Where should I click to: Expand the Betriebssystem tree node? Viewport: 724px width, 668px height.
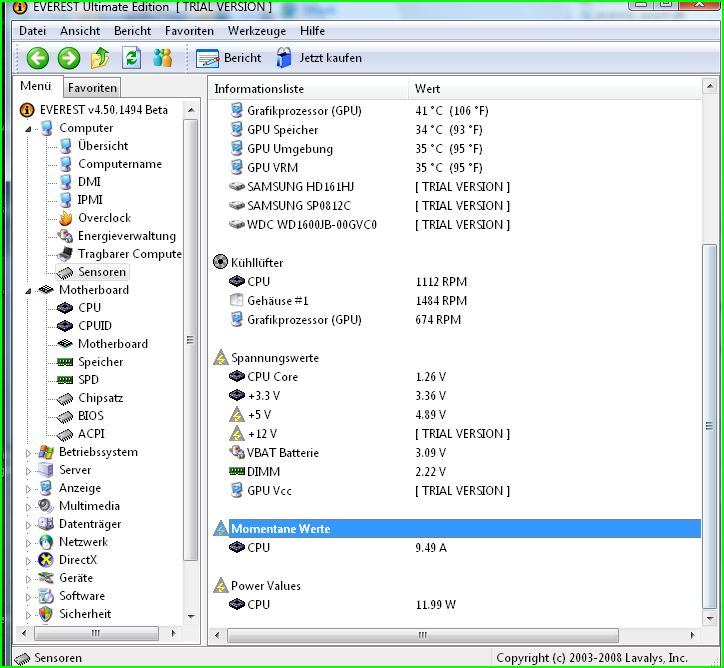click(x=28, y=453)
